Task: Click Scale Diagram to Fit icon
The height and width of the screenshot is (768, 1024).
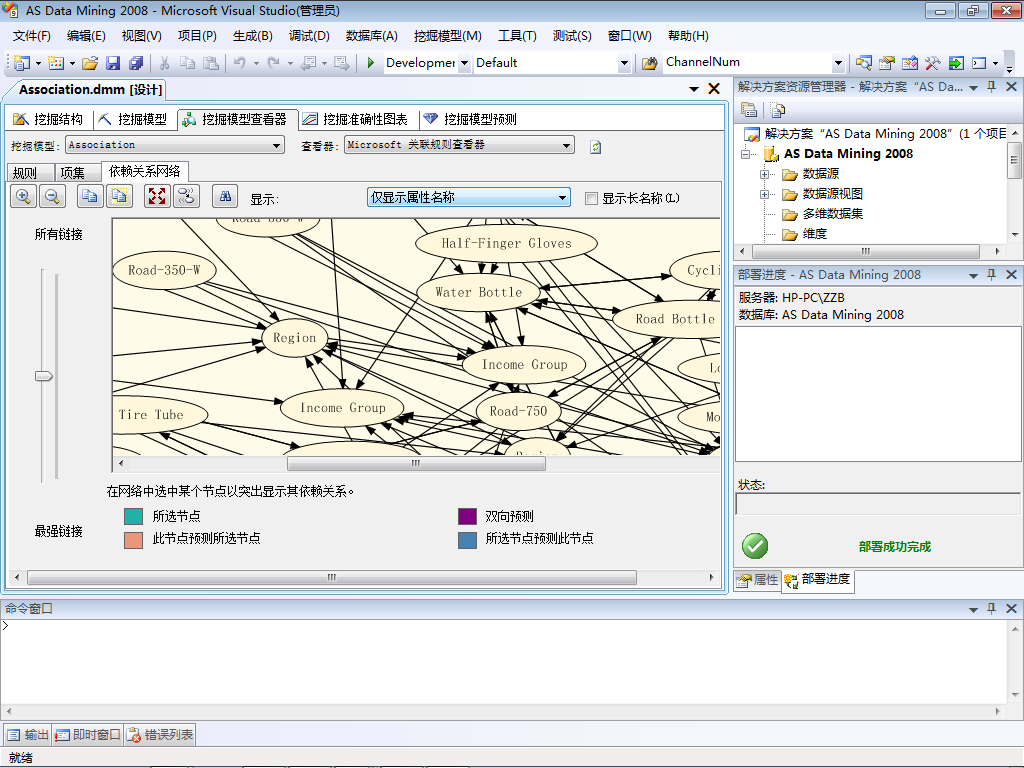Action: tap(157, 197)
